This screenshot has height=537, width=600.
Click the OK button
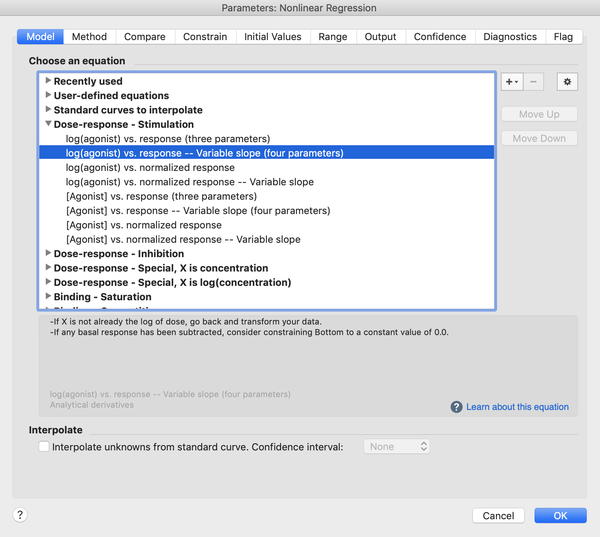[560, 516]
